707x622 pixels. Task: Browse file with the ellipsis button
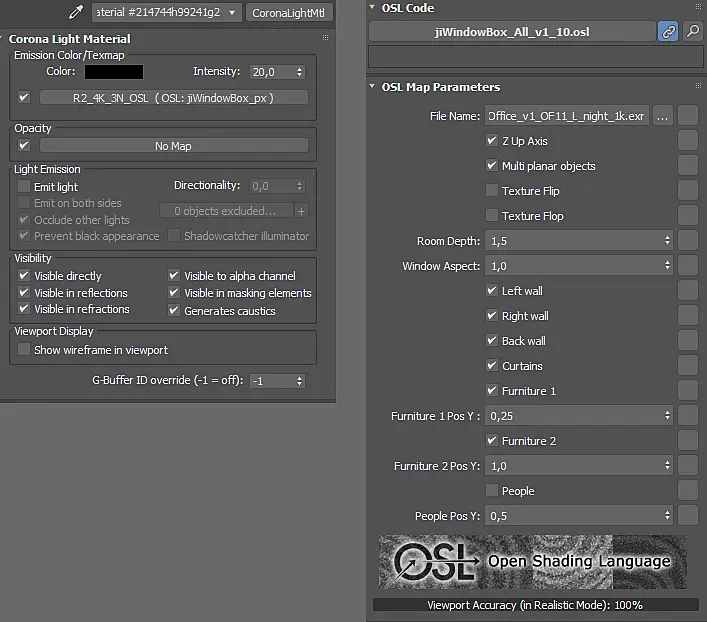click(x=662, y=116)
